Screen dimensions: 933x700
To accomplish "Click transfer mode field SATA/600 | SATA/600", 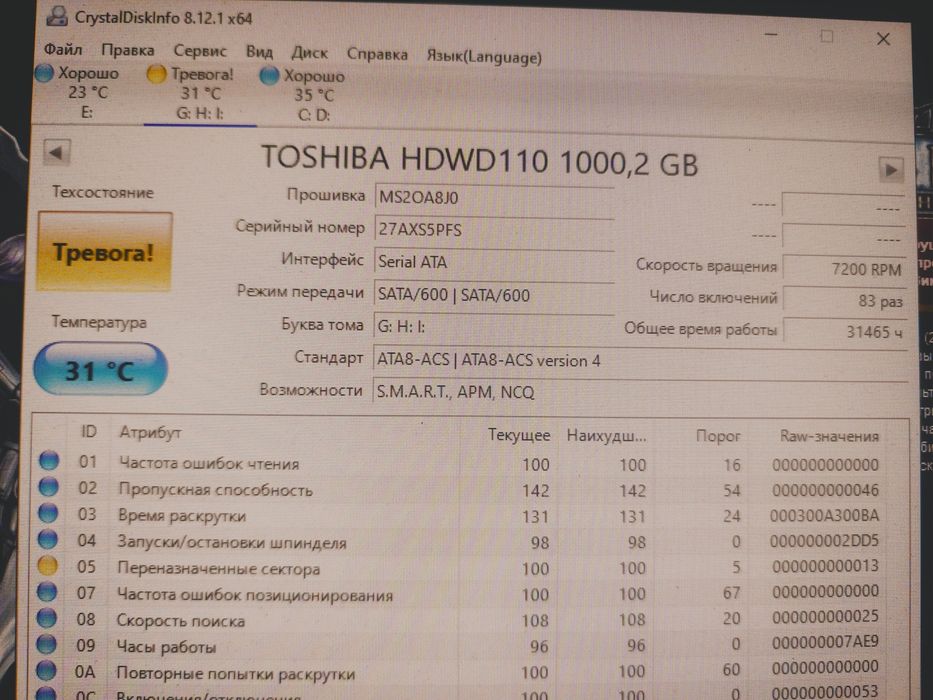I will pos(494,295).
